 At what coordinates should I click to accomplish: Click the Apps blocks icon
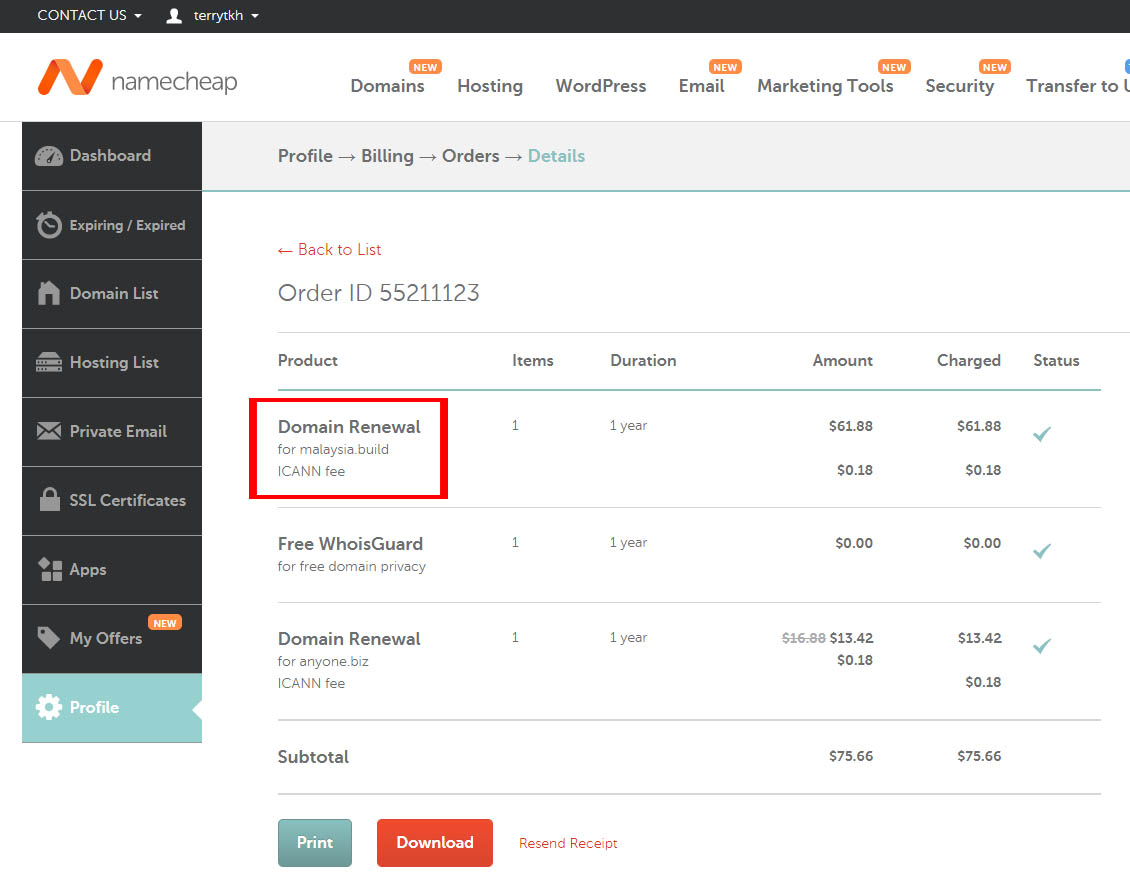pyautogui.click(x=50, y=569)
